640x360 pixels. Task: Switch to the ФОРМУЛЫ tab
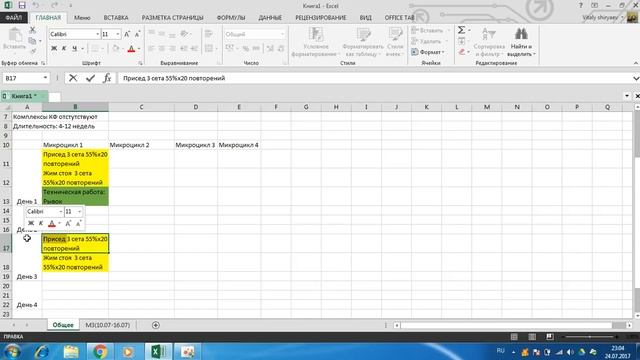click(x=231, y=18)
